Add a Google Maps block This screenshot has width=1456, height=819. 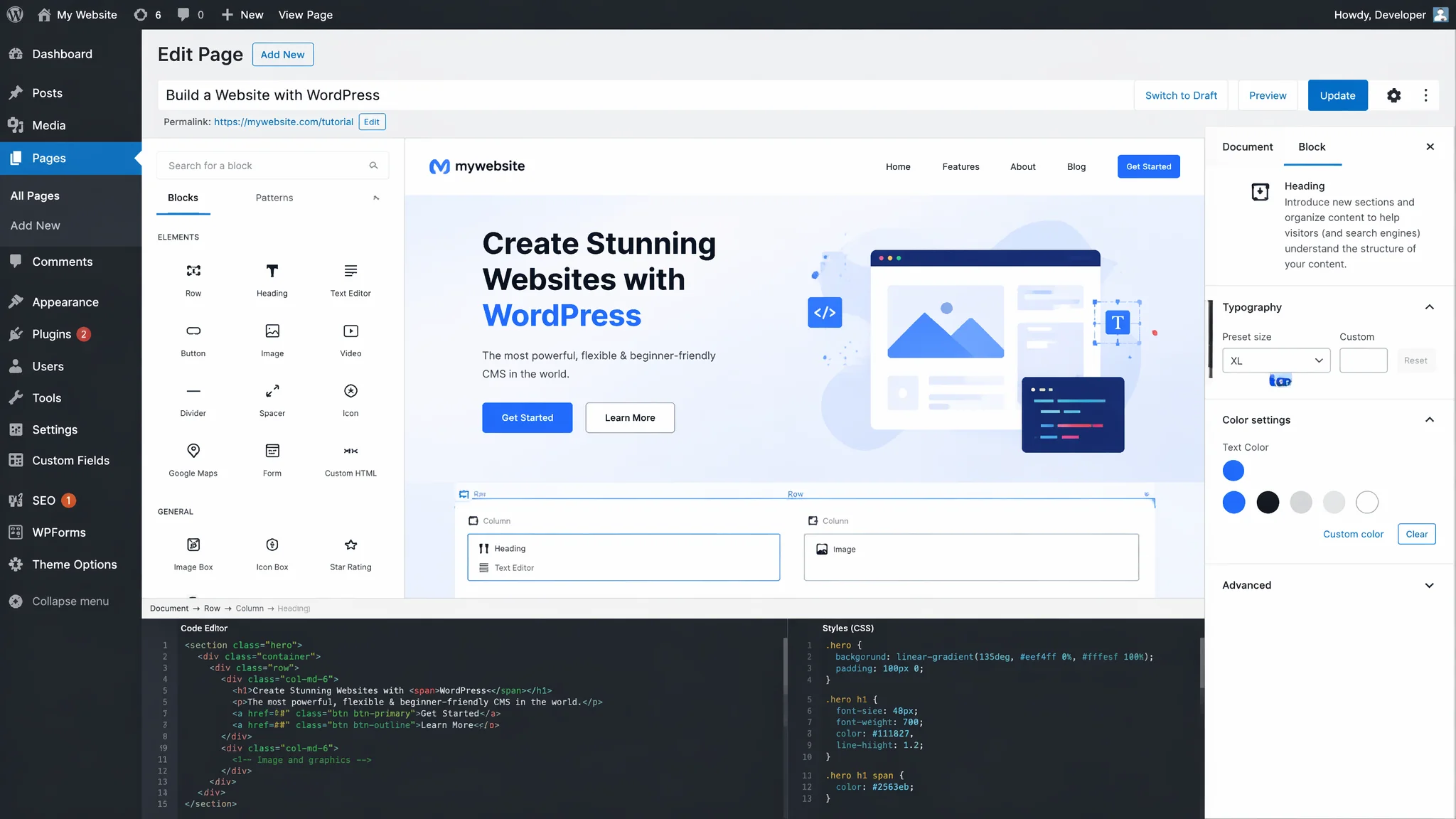click(193, 459)
